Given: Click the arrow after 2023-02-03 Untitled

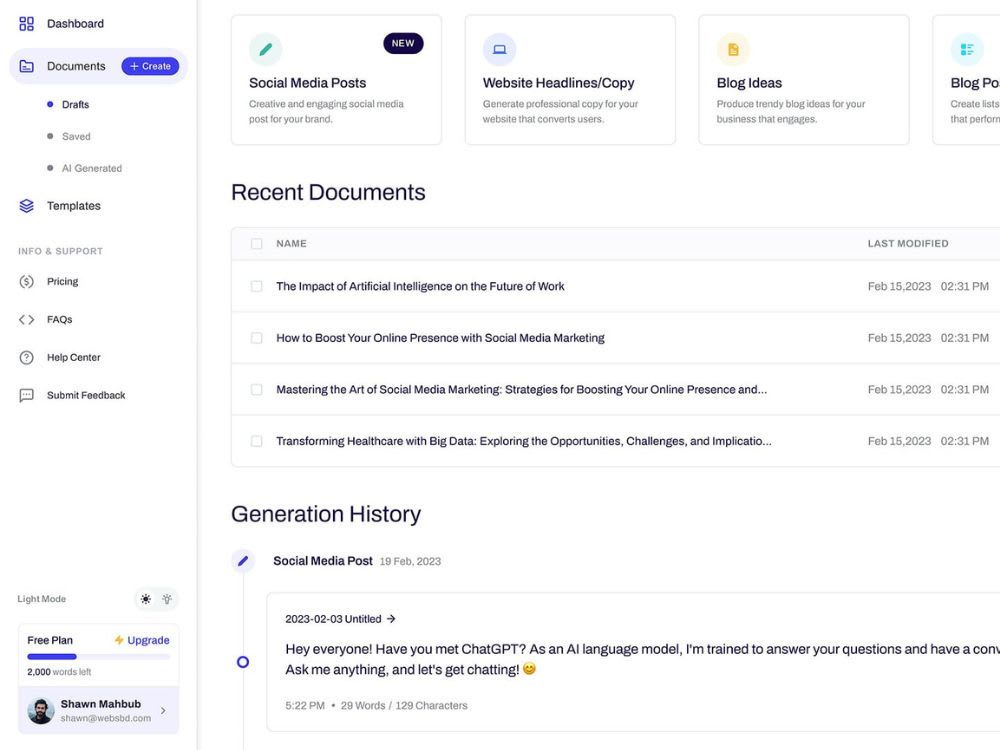Looking at the screenshot, I should click(x=391, y=619).
